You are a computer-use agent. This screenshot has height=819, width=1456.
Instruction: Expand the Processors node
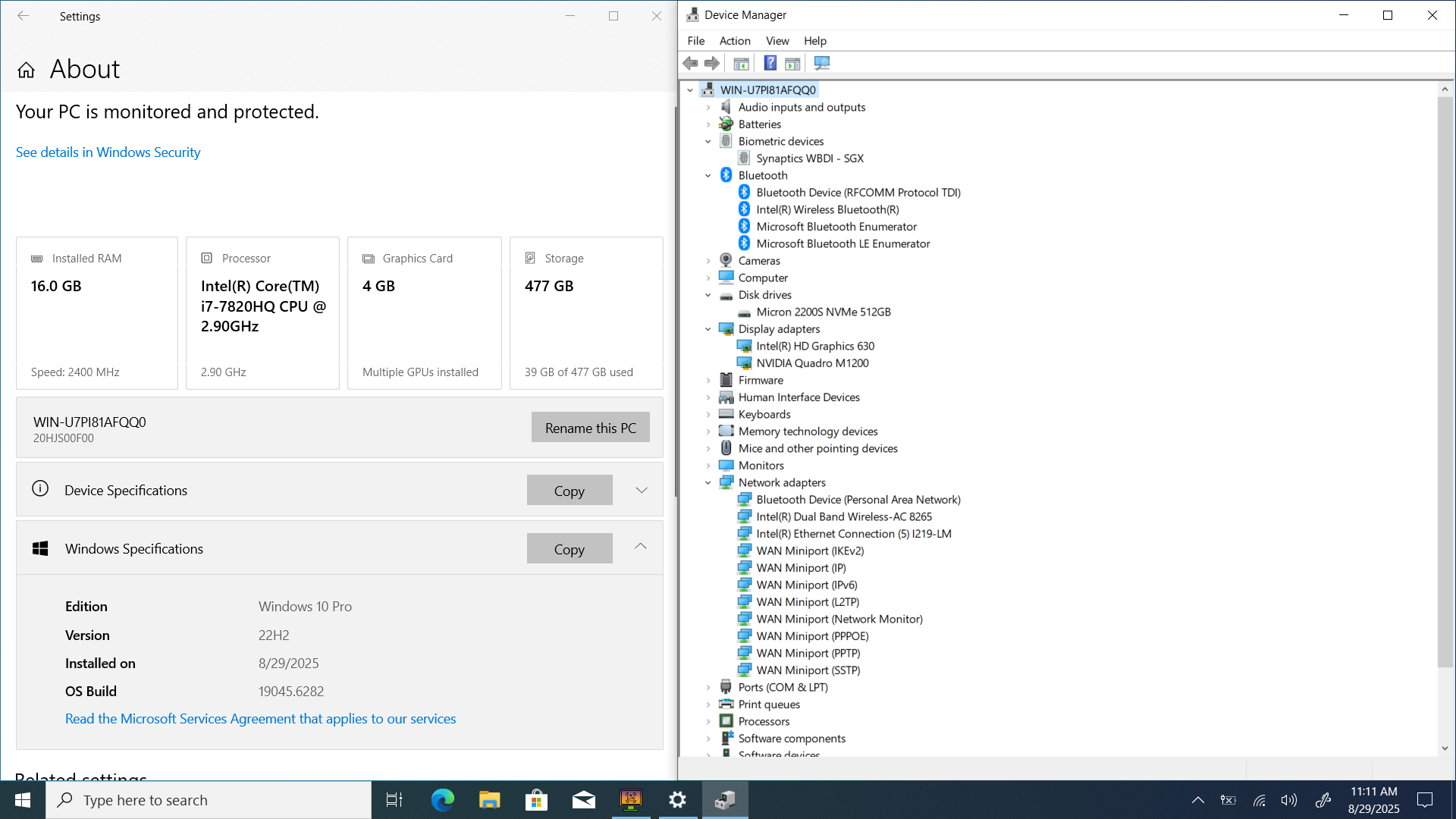click(708, 722)
